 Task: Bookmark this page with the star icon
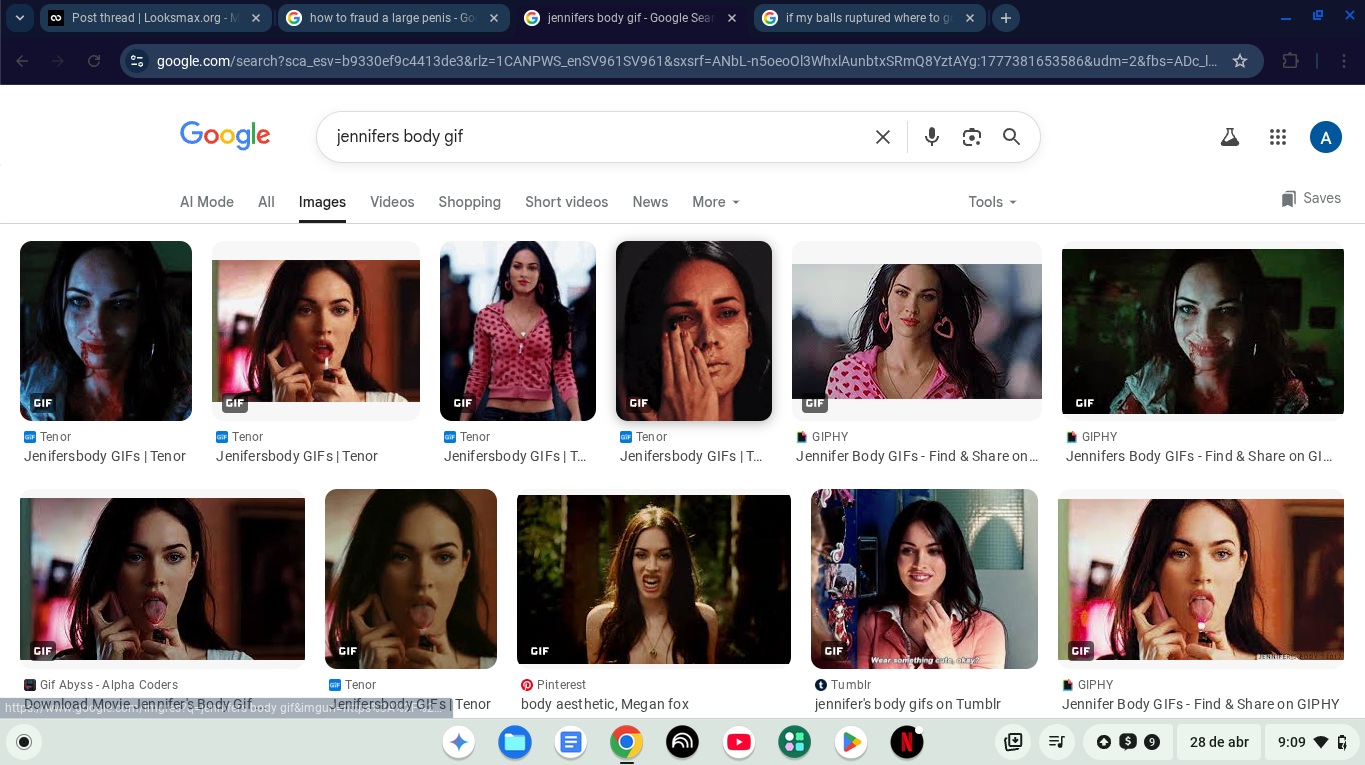pyautogui.click(x=1240, y=61)
